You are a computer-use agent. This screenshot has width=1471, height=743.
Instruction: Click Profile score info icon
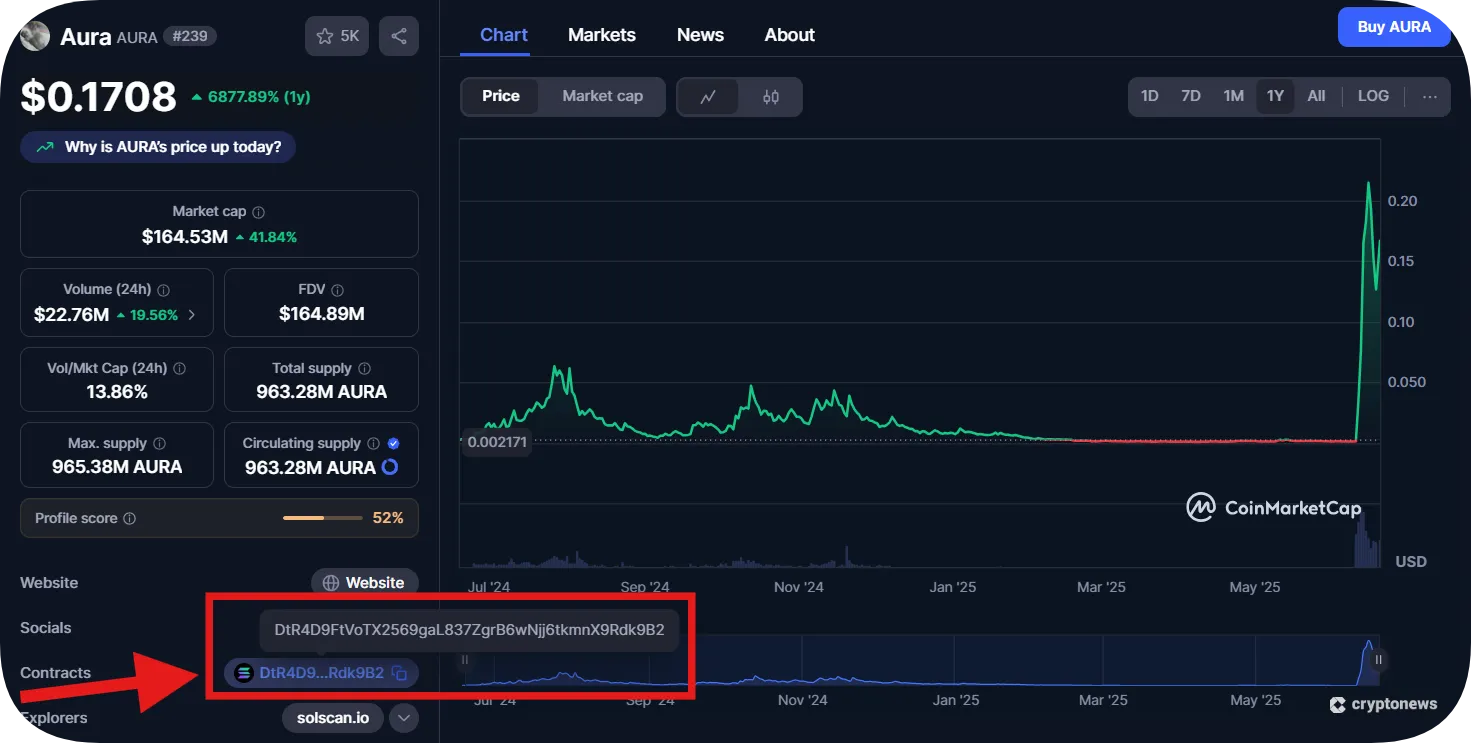[130, 518]
